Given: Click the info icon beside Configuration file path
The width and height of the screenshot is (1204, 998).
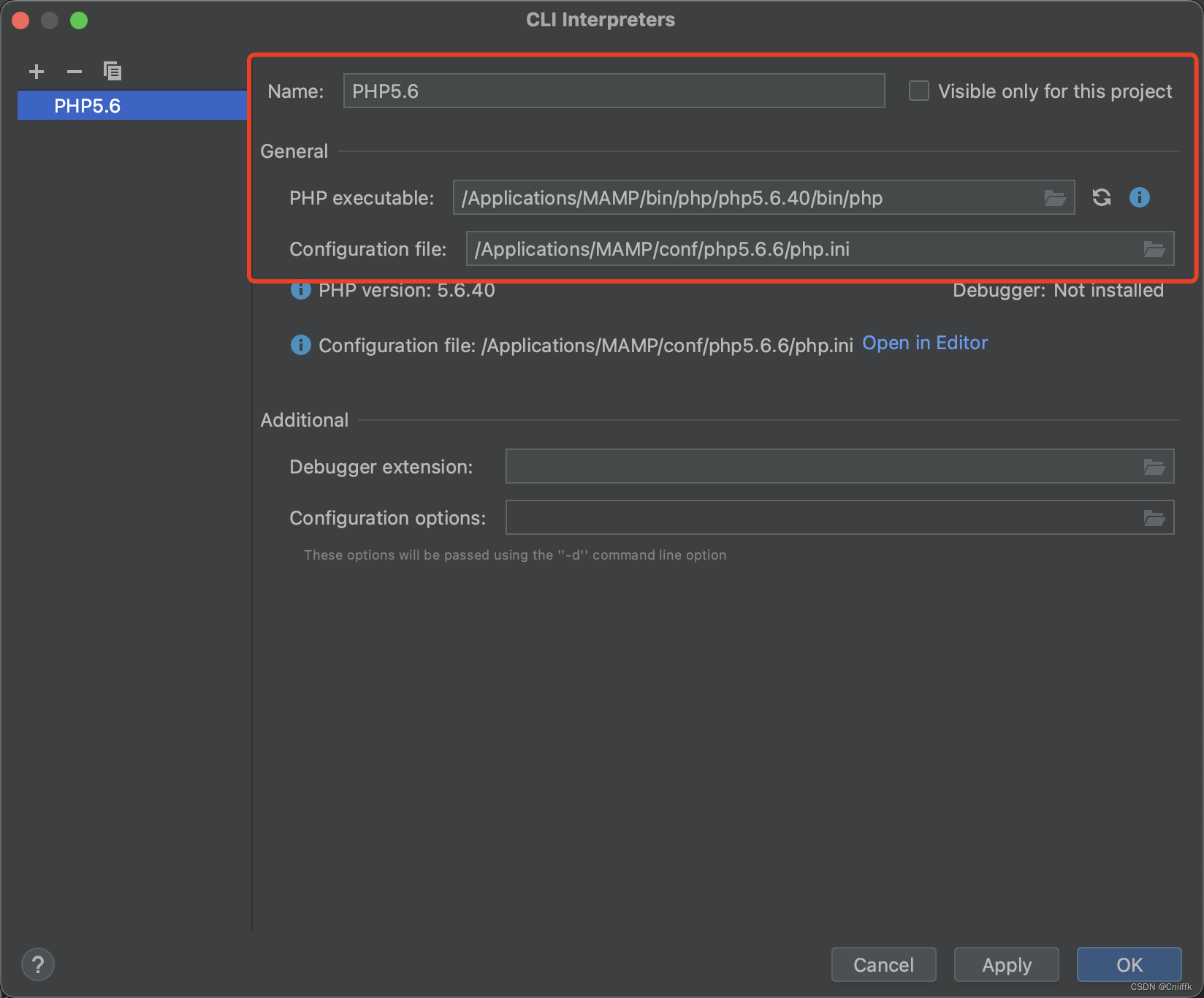Looking at the screenshot, I should [x=300, y=345].
